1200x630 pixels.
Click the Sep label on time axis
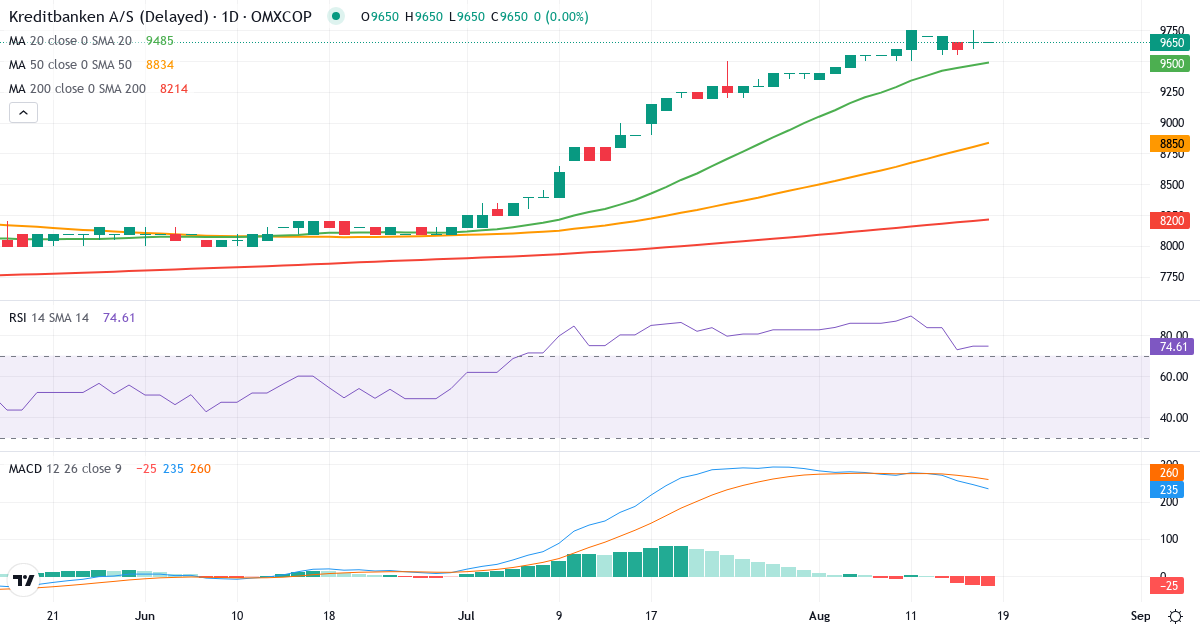[1141, 615]
